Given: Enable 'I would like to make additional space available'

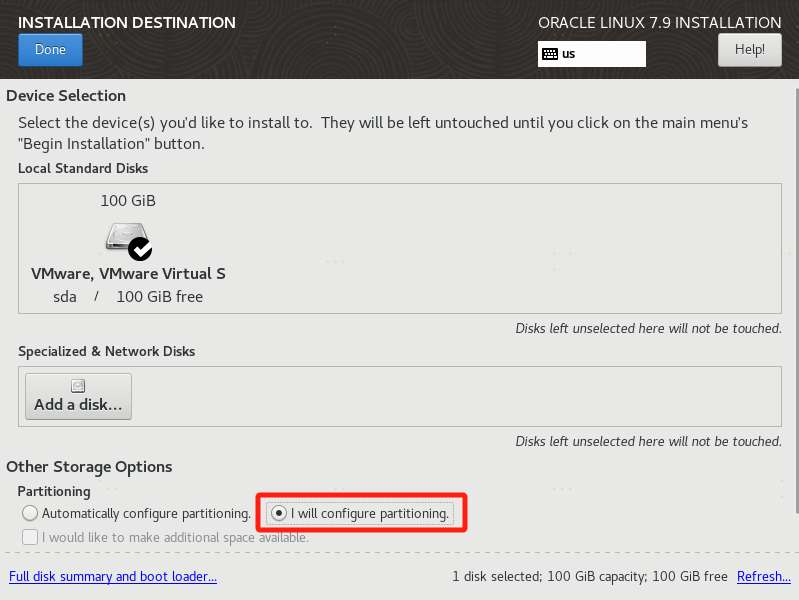Looking at the screenshot, I should tap(30, 537).
